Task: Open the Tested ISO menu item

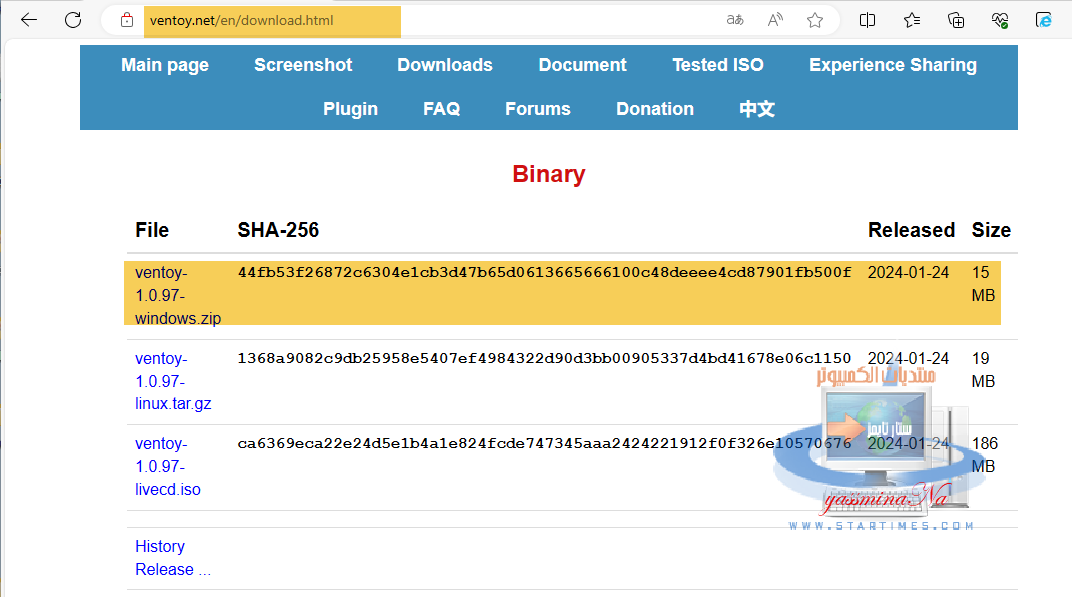Action: 717,65
